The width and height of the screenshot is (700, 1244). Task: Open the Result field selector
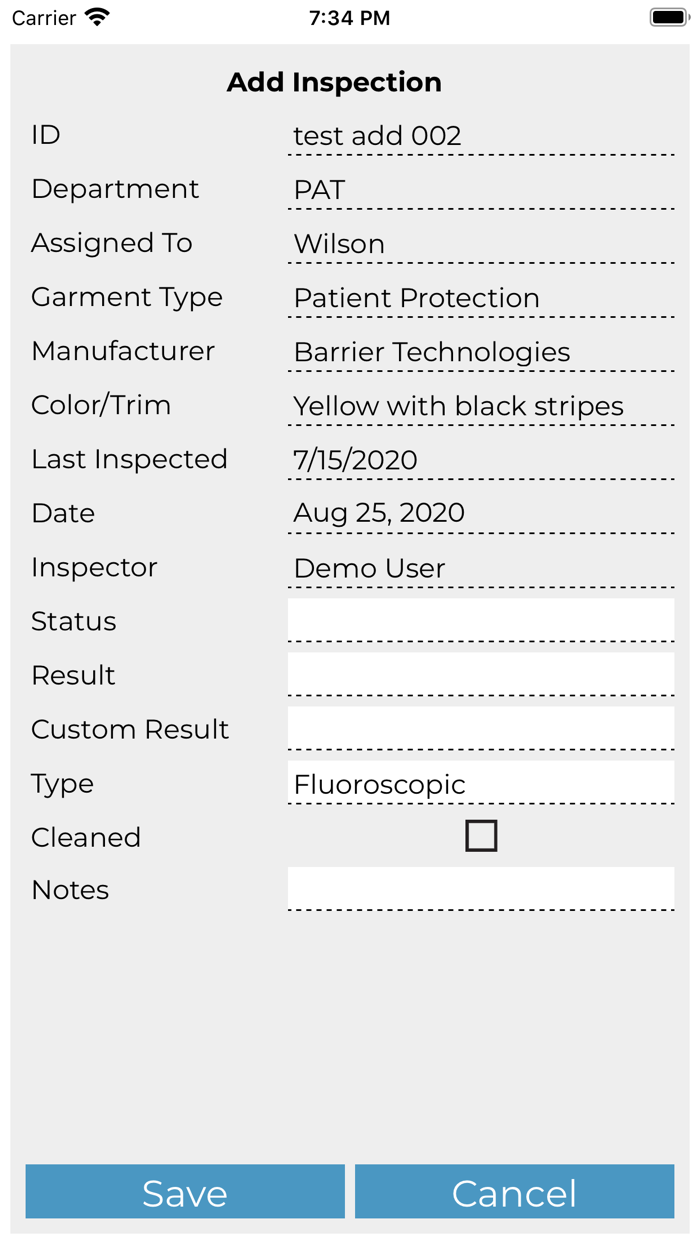[481, 674]
